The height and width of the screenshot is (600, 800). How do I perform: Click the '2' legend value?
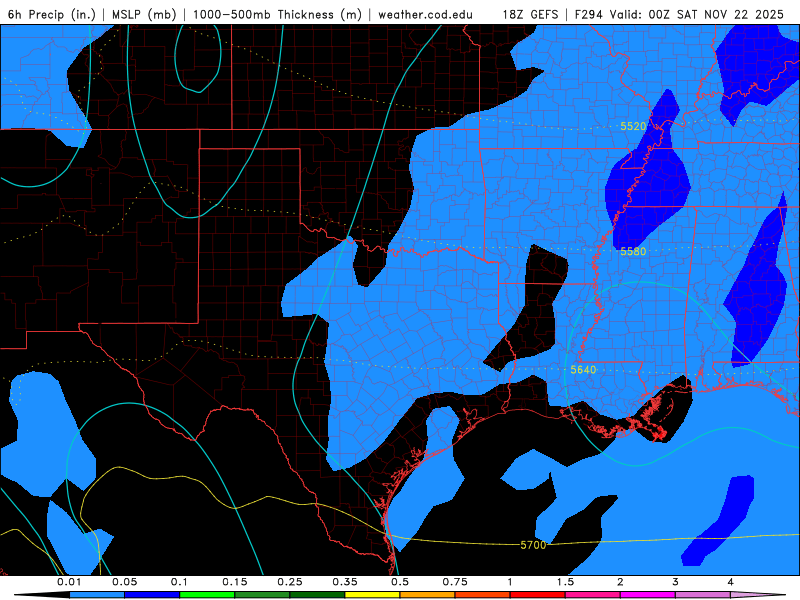[x=620, y=582]
